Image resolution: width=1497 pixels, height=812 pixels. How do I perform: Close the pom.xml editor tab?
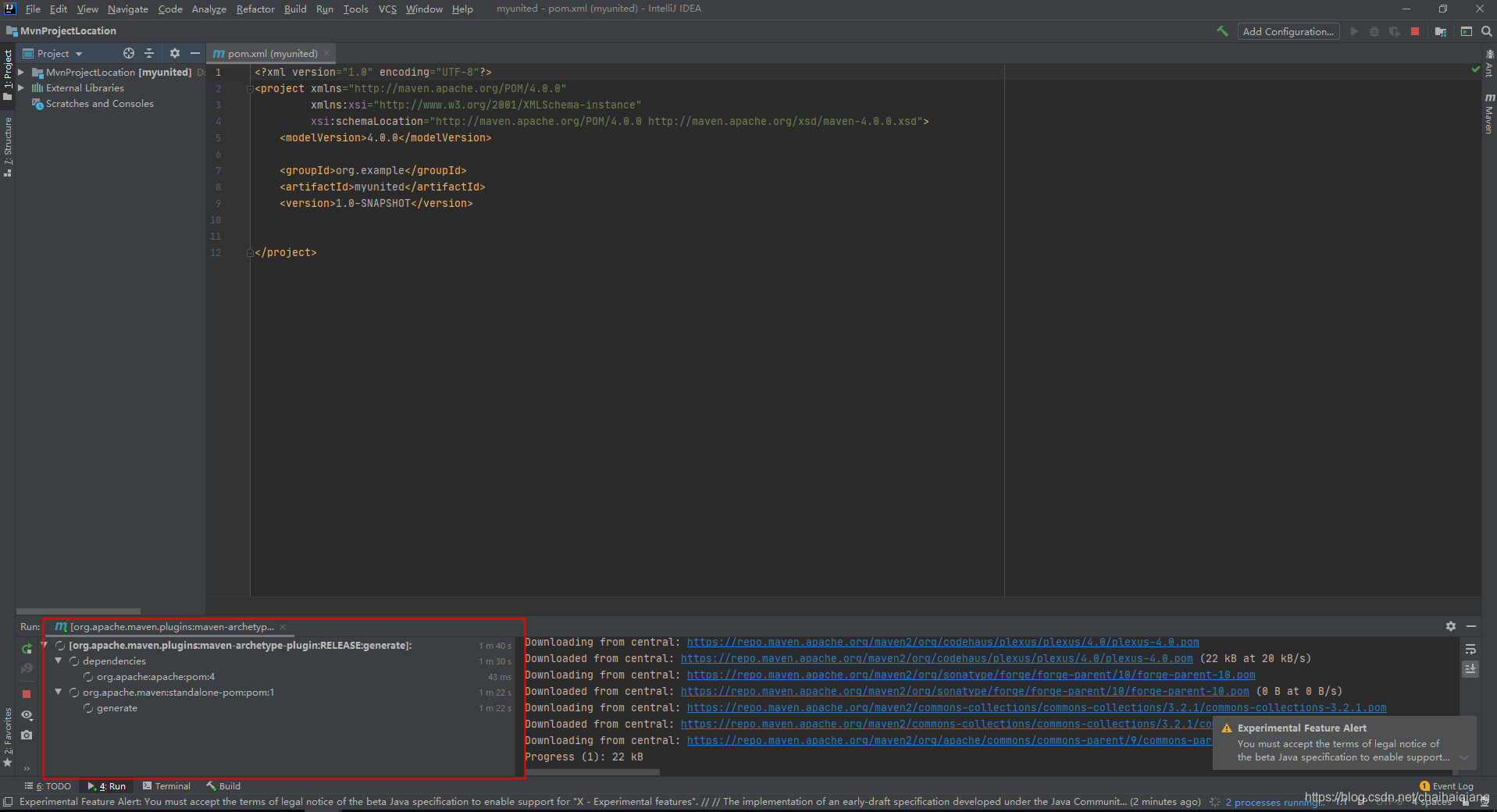[x=326, y=53]
